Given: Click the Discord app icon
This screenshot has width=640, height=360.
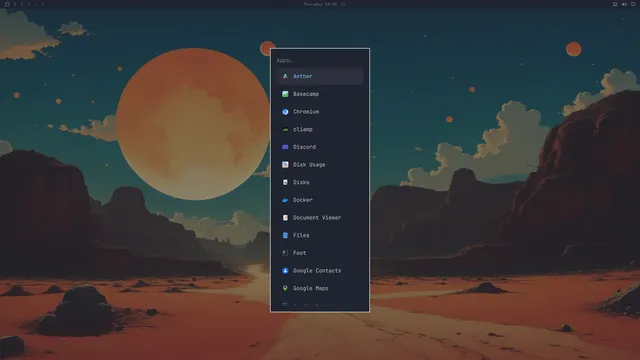Looking at the screenshot, I should pyautogui.click(x=285, y=147).
